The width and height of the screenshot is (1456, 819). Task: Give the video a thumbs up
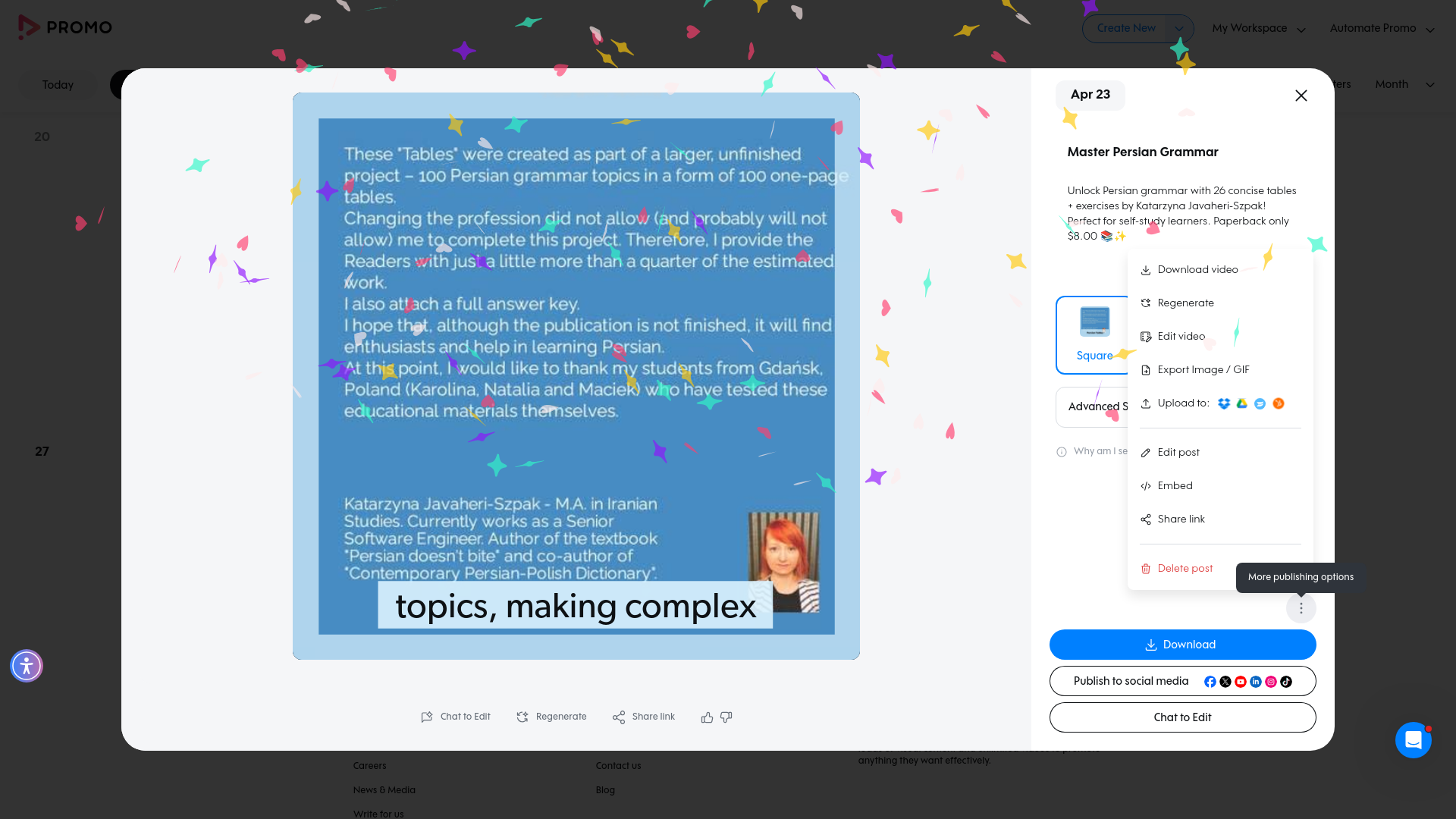point(706,717)
